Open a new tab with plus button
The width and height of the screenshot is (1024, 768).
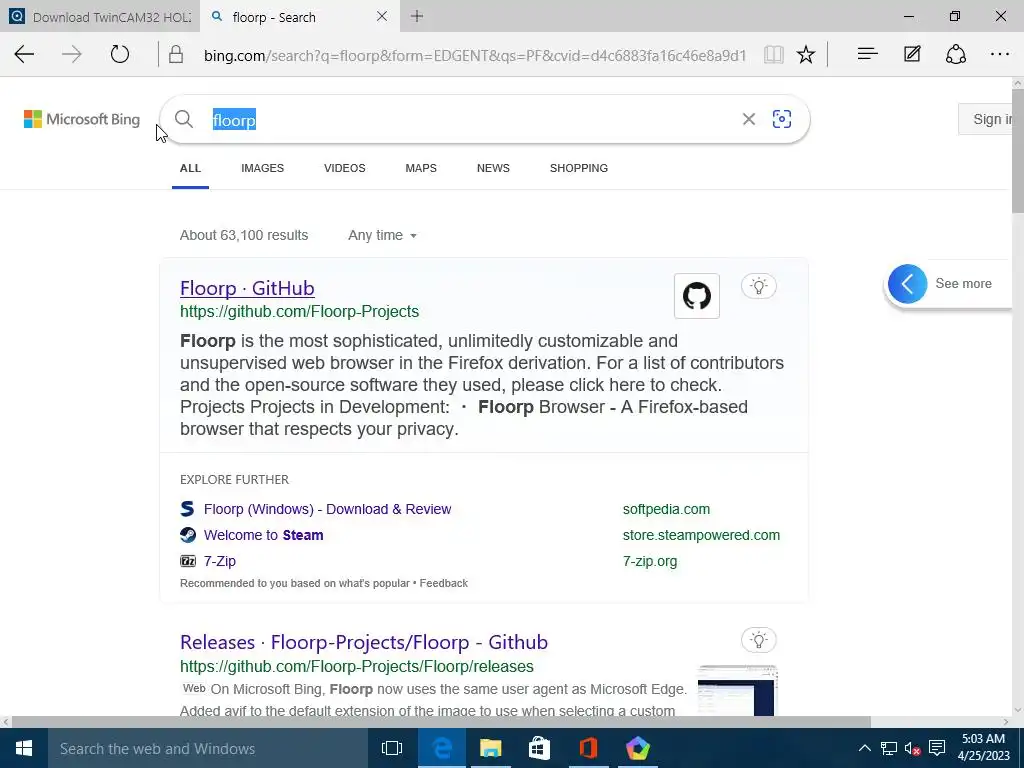click(x=417, y=16)
